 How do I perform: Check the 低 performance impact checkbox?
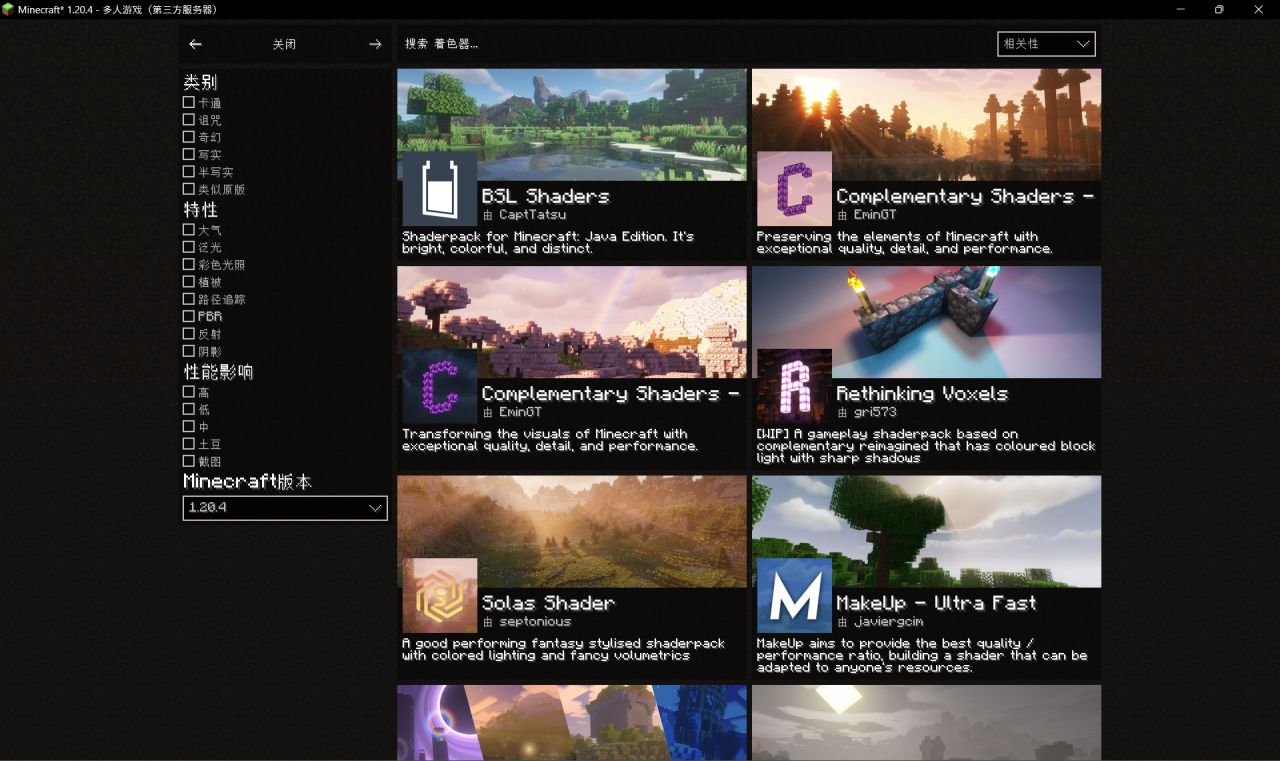click(x=189, y=409)
